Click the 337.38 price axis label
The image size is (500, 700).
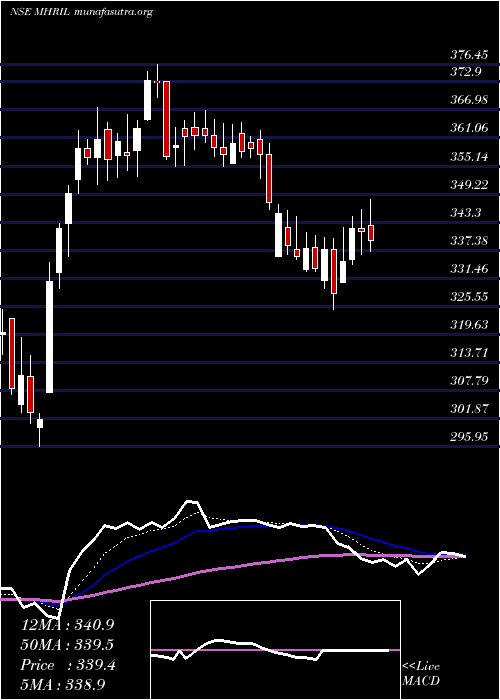coord(469,241)
